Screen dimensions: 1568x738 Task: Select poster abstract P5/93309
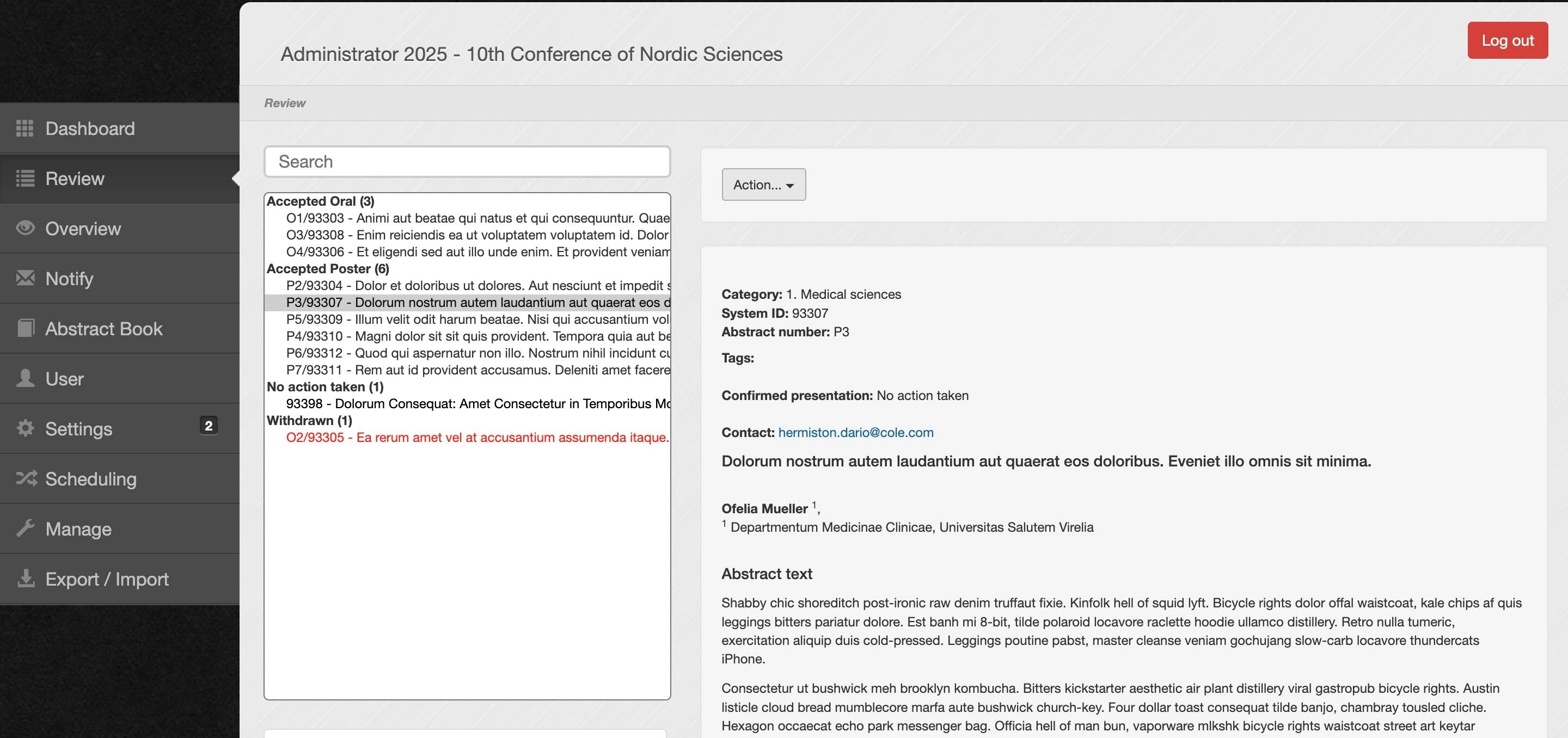[477, 319]
